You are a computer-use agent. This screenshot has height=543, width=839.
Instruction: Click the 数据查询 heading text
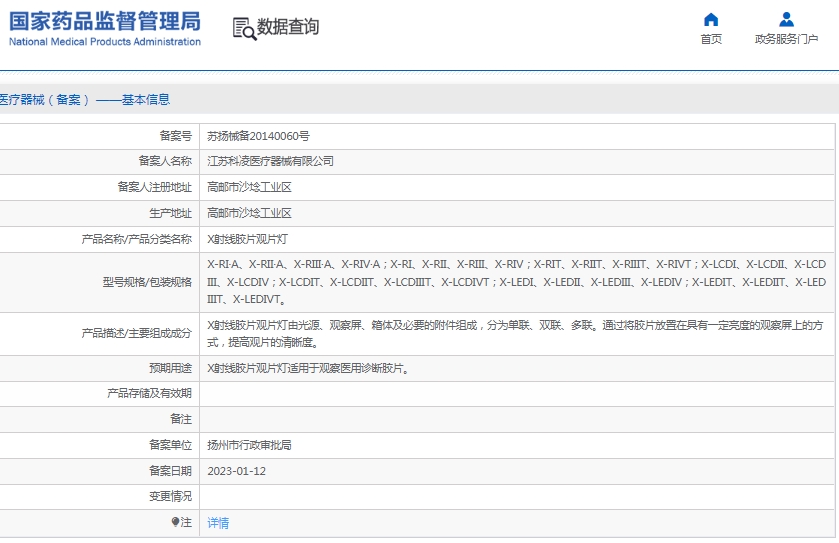pyautogui.click(x=288, y=26)
